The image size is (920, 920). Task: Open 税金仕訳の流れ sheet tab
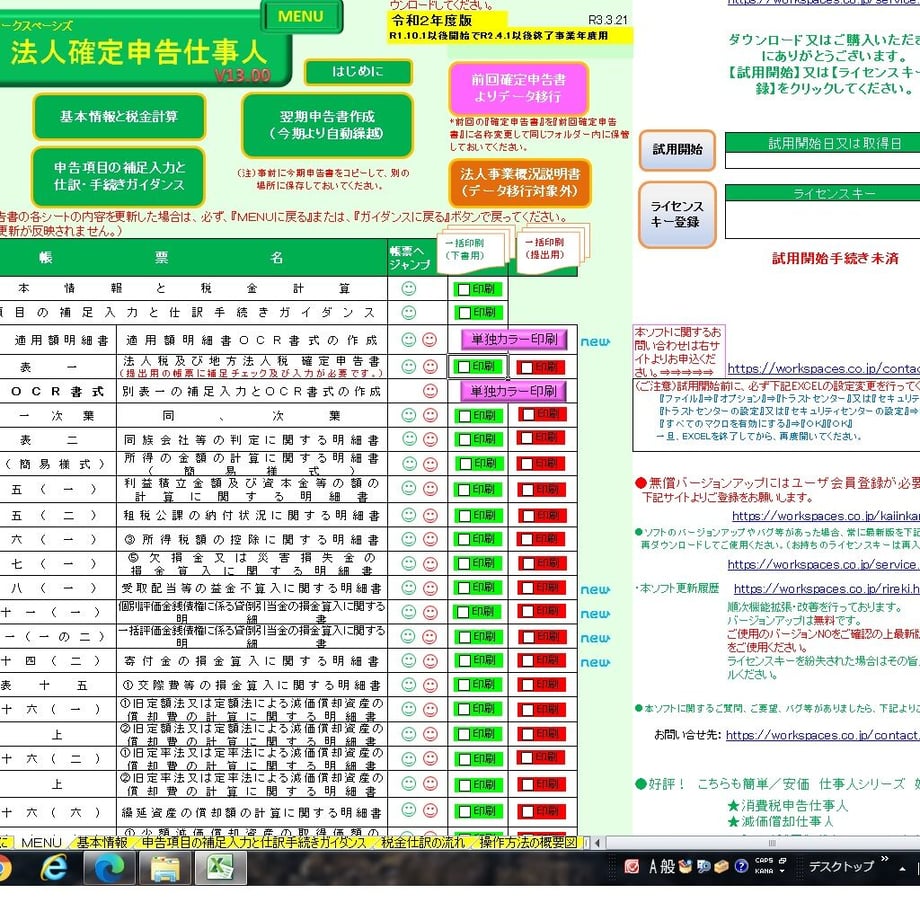pyautogui.click(x=422, y=843)
